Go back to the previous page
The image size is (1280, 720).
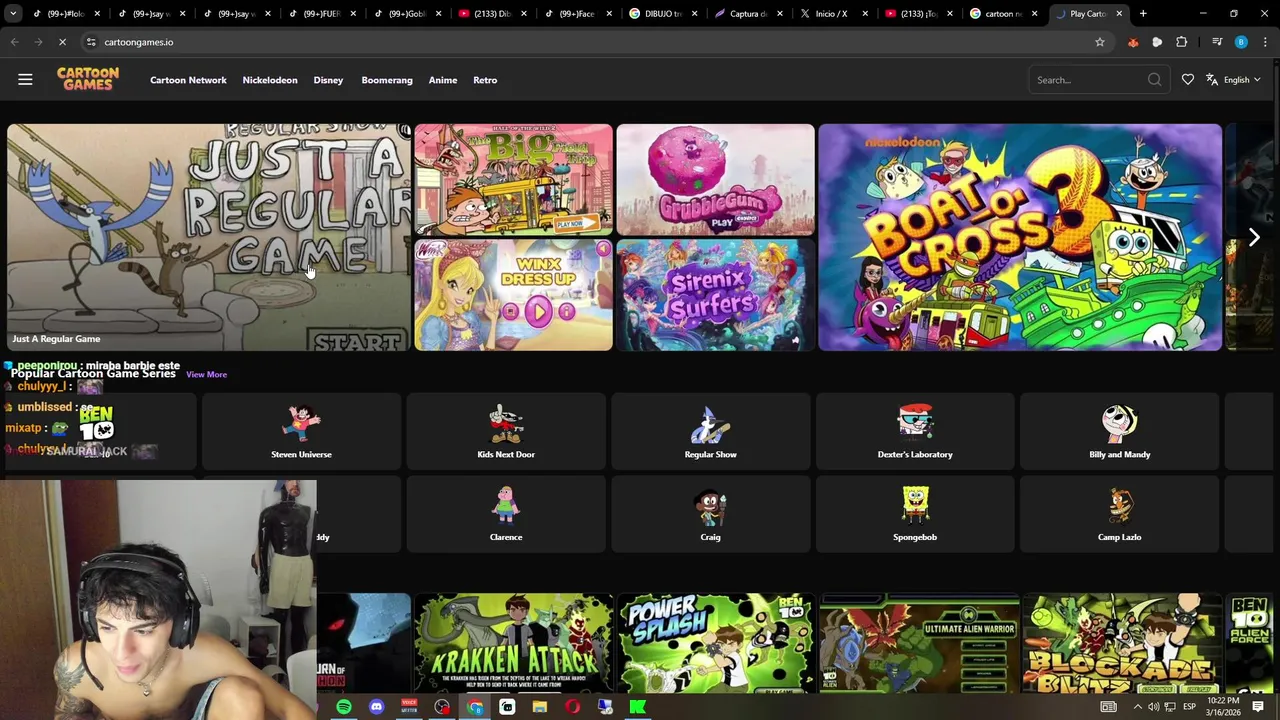pyautogui.click(x=14, y=42)
